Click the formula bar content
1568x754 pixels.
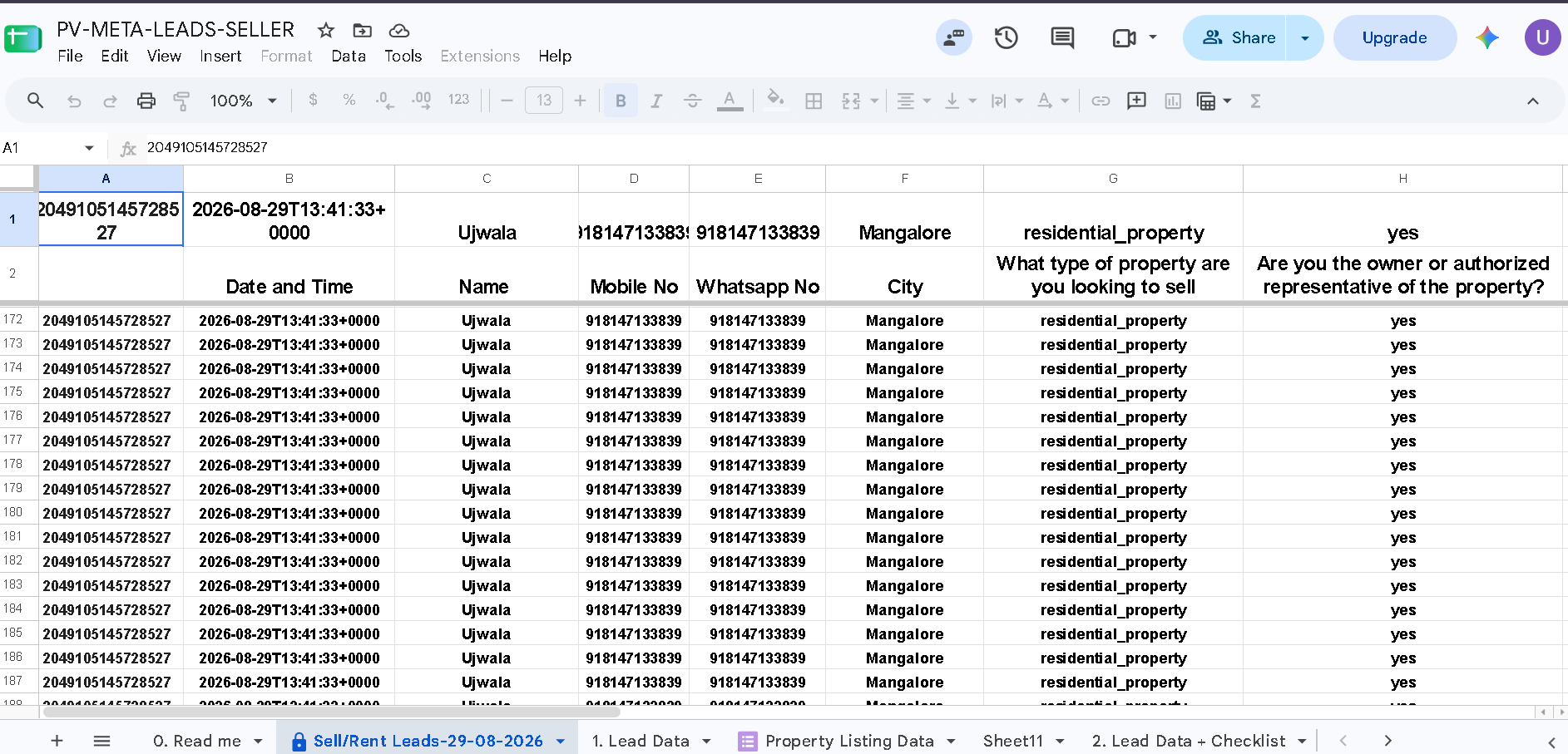(x=208, y=147)
